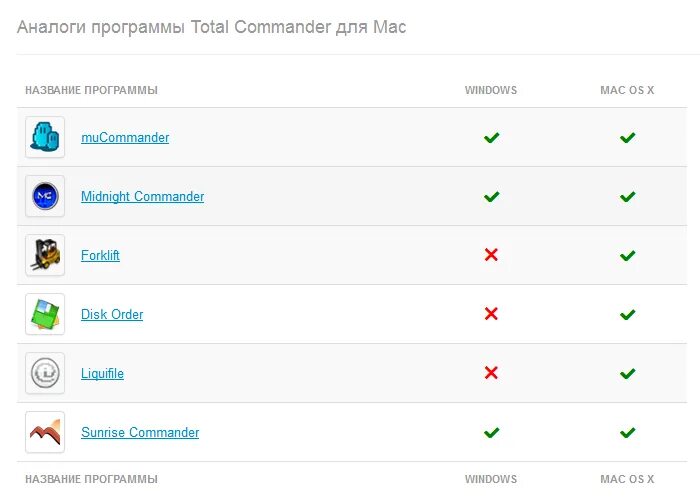700x500 pixels.
Task: Click the Disk Order green floppy icon
Action: point(45,314)
